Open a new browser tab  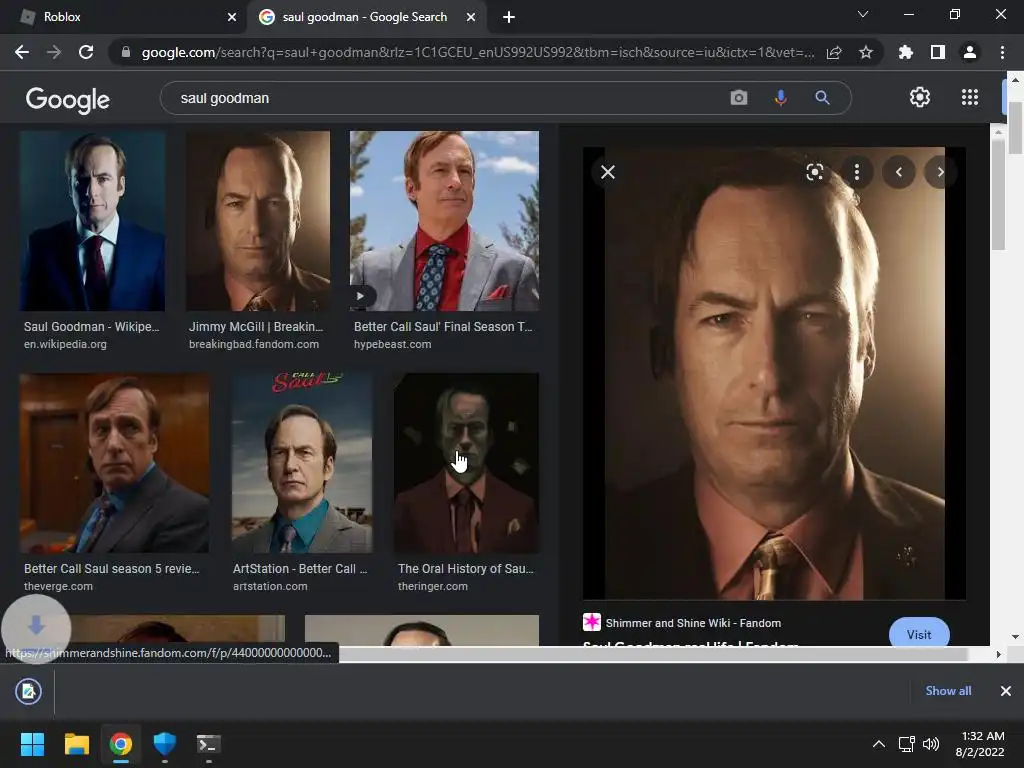click(509, 17)
